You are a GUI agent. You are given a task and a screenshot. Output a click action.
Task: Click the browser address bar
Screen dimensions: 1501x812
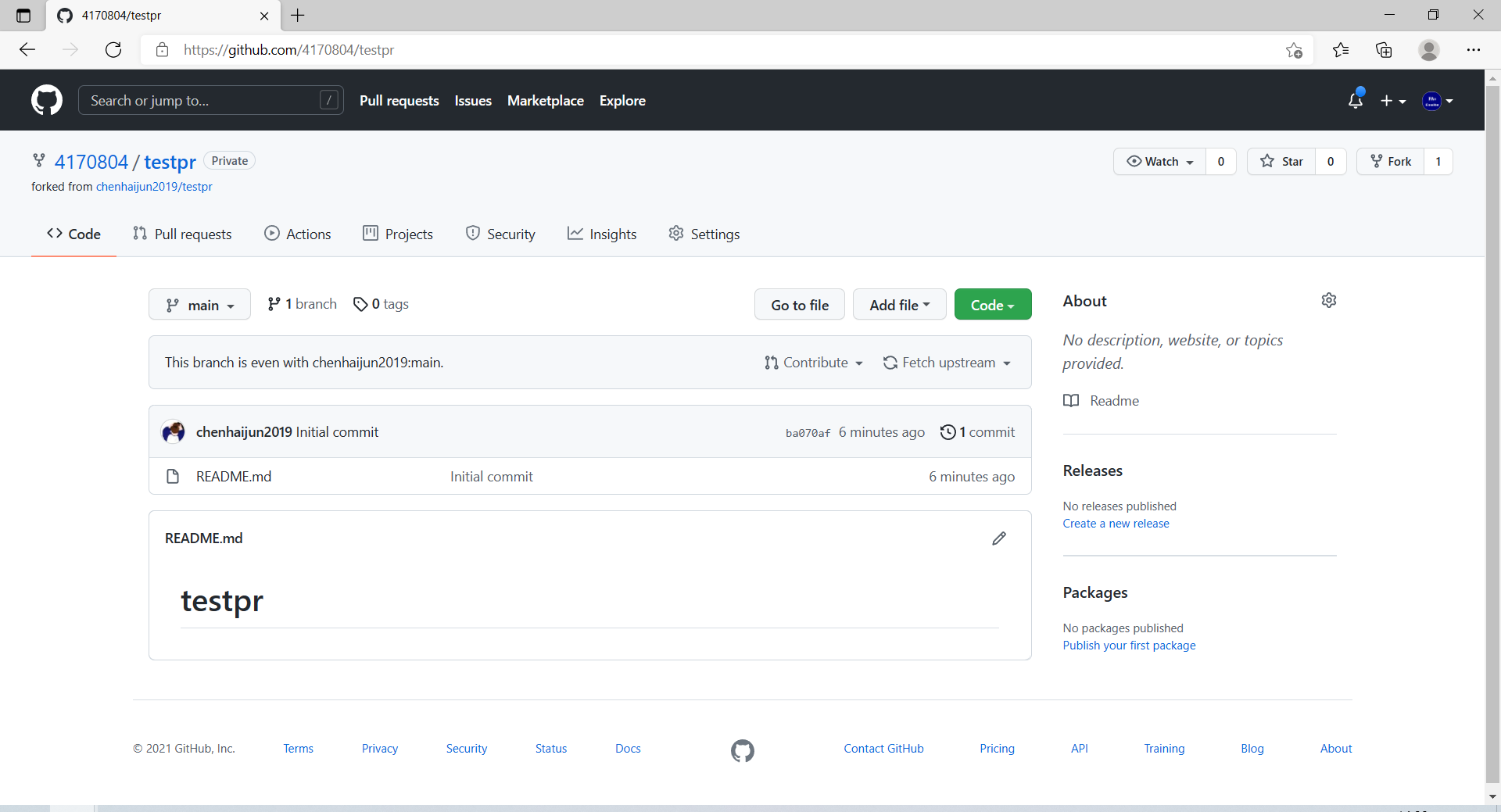coord(727,50)
